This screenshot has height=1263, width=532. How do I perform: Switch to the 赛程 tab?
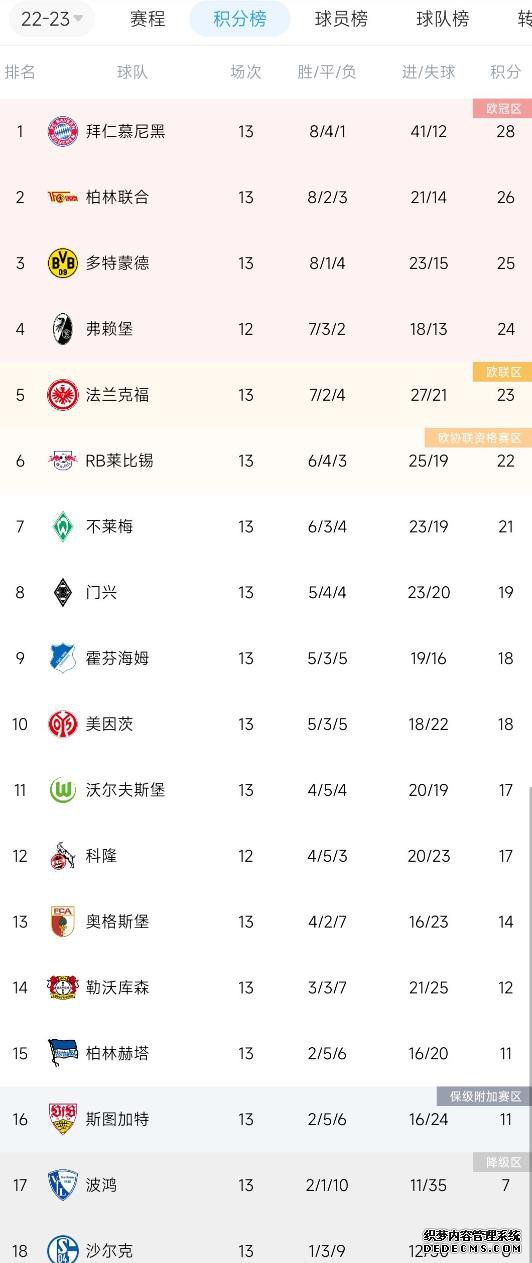tap(148, 19)
